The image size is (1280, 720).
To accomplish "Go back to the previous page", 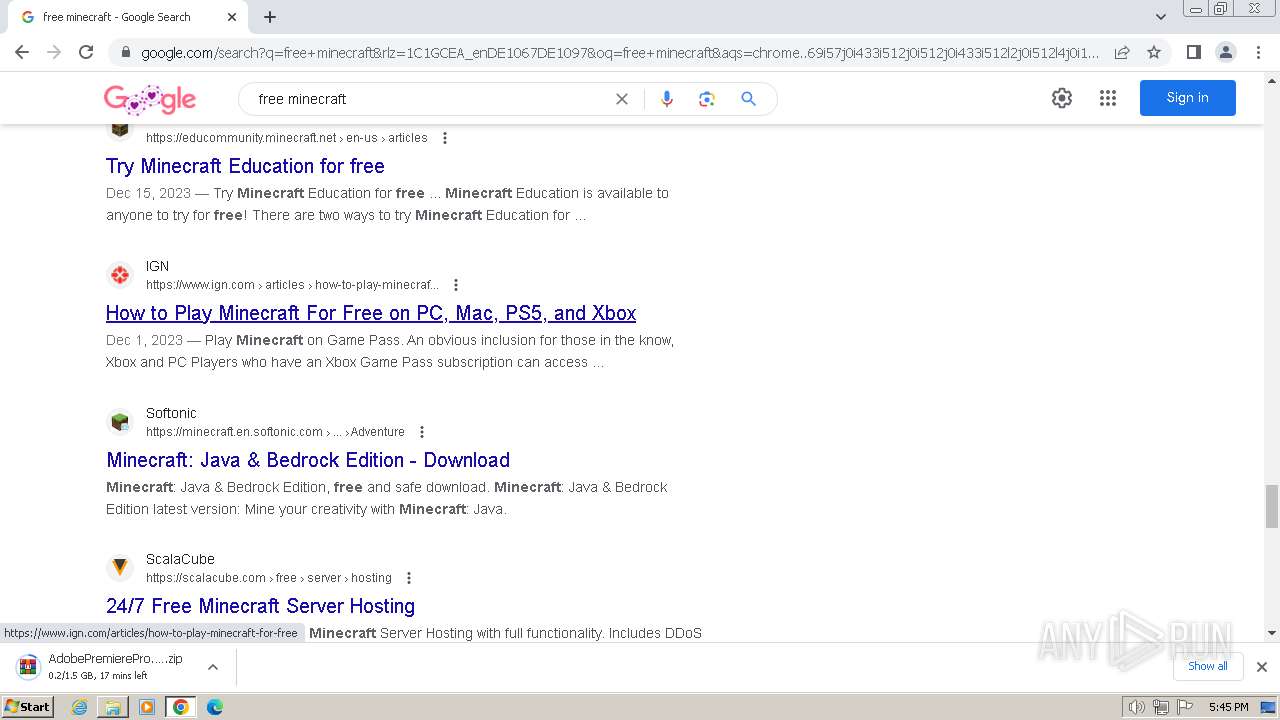I will (x=22, y=52).
